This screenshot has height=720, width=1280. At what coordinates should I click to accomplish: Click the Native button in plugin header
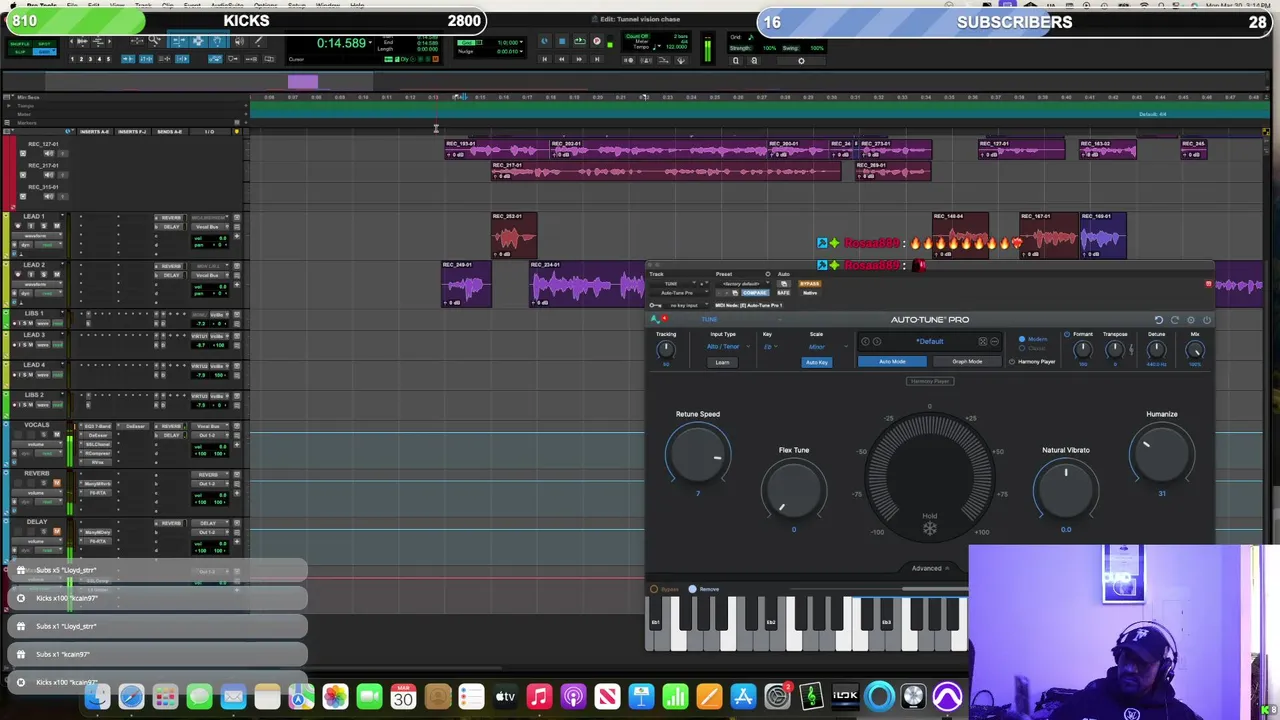[x=810, y=293]
